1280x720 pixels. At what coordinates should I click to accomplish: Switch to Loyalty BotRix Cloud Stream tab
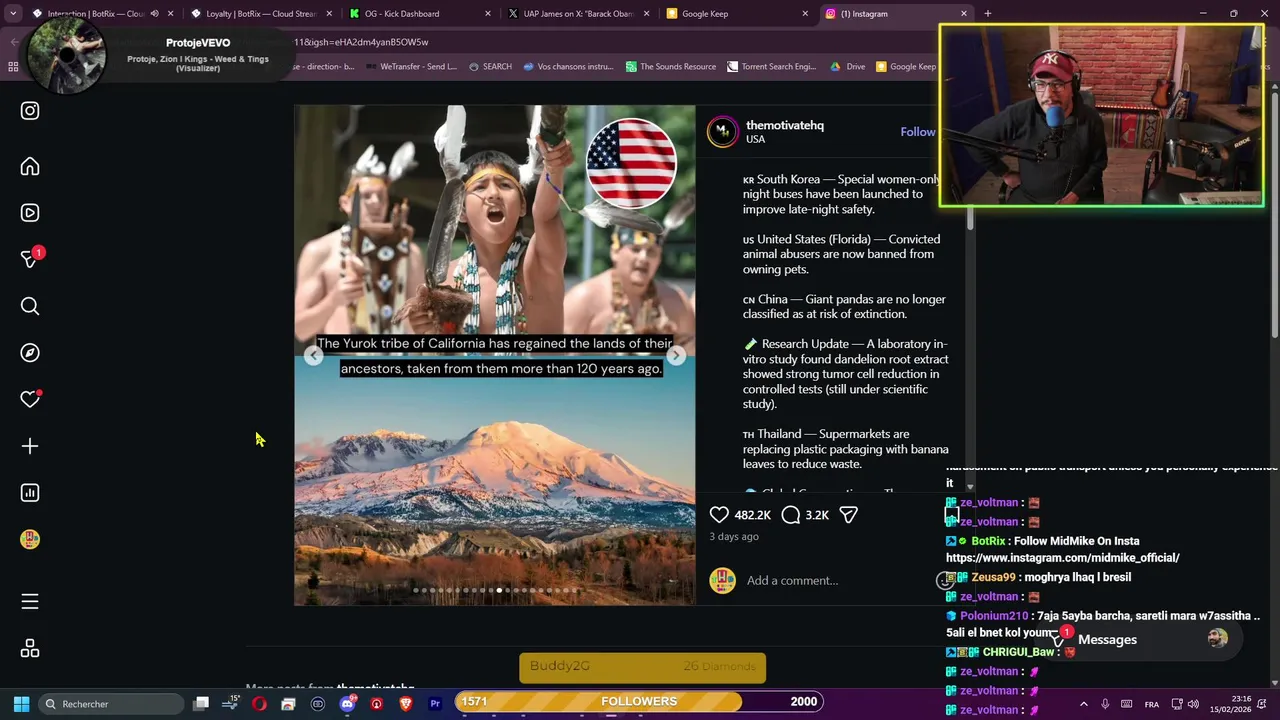[260, 14]
